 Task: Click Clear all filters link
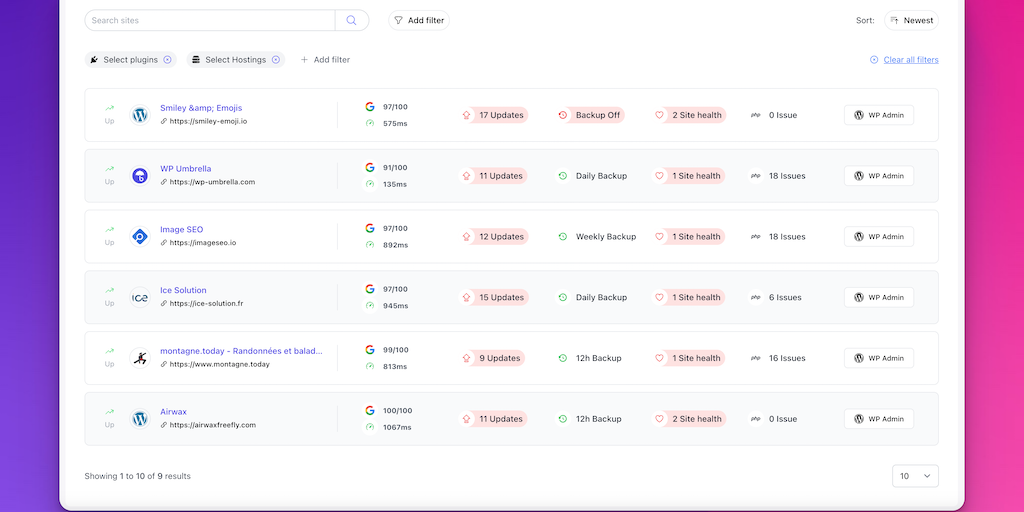click(904, 60)
